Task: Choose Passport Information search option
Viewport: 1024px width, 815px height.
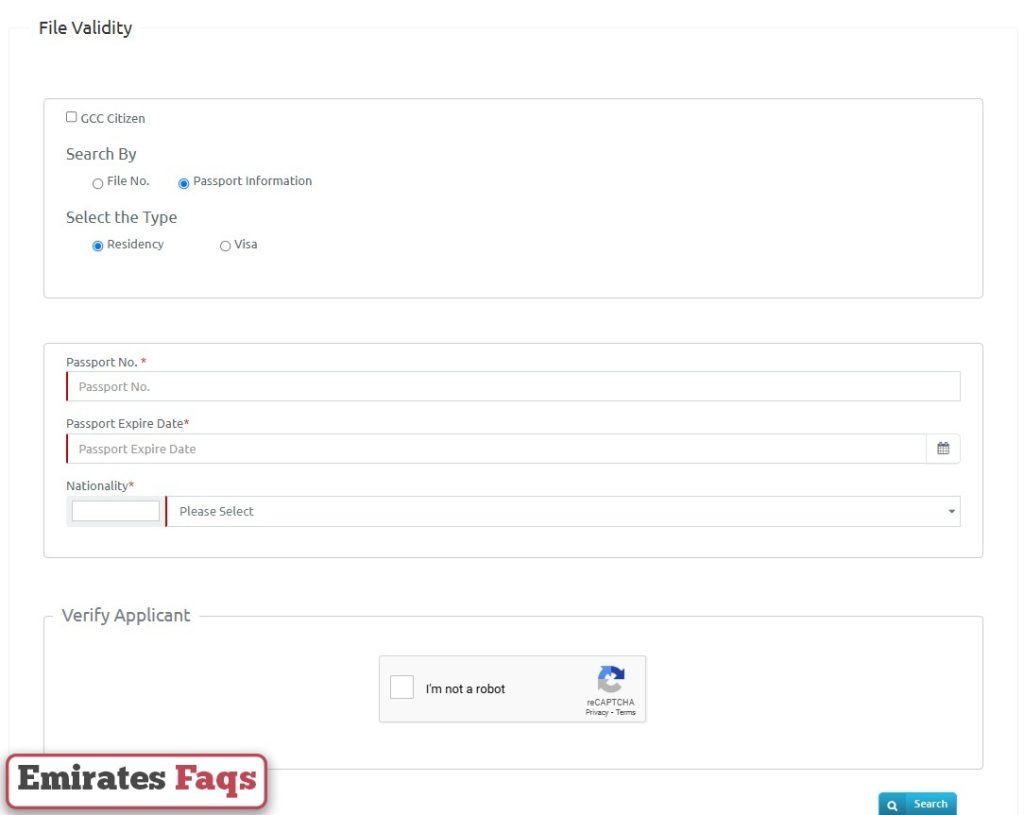Action: [x=183, y=183]
